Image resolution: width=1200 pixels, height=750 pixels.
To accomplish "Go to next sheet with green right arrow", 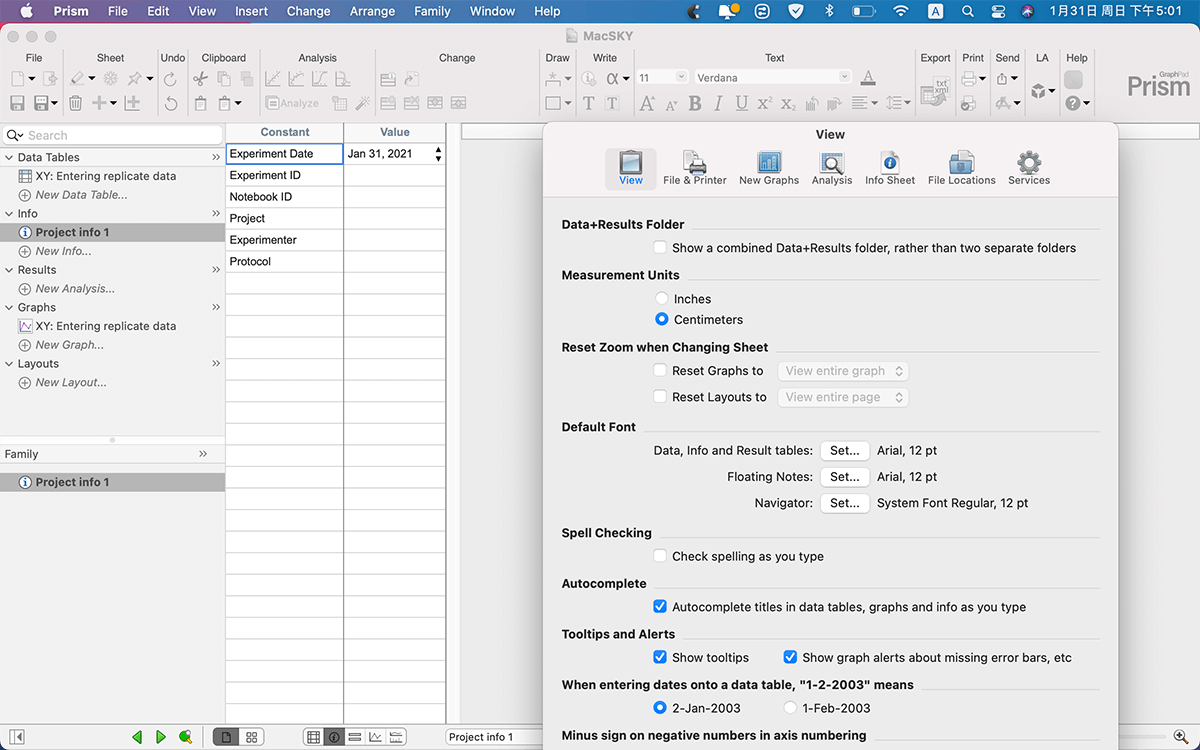I will 161,737.
